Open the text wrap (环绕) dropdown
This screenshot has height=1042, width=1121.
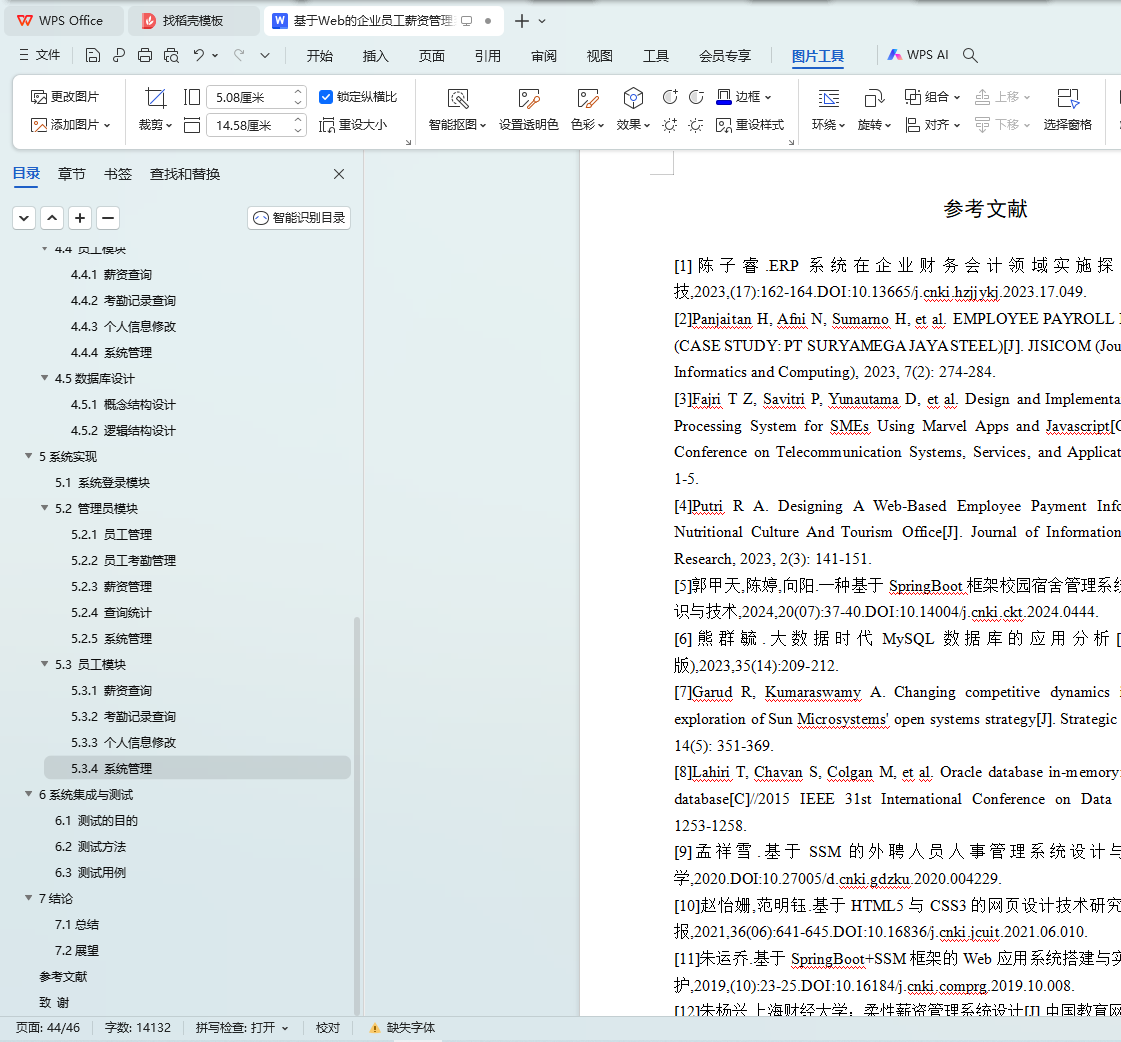pos(828,125)
